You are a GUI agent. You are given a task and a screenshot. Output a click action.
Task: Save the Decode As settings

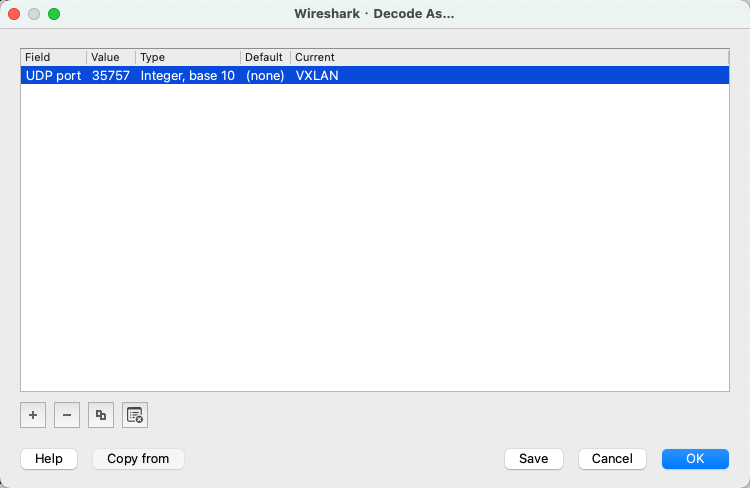point(534,459)
